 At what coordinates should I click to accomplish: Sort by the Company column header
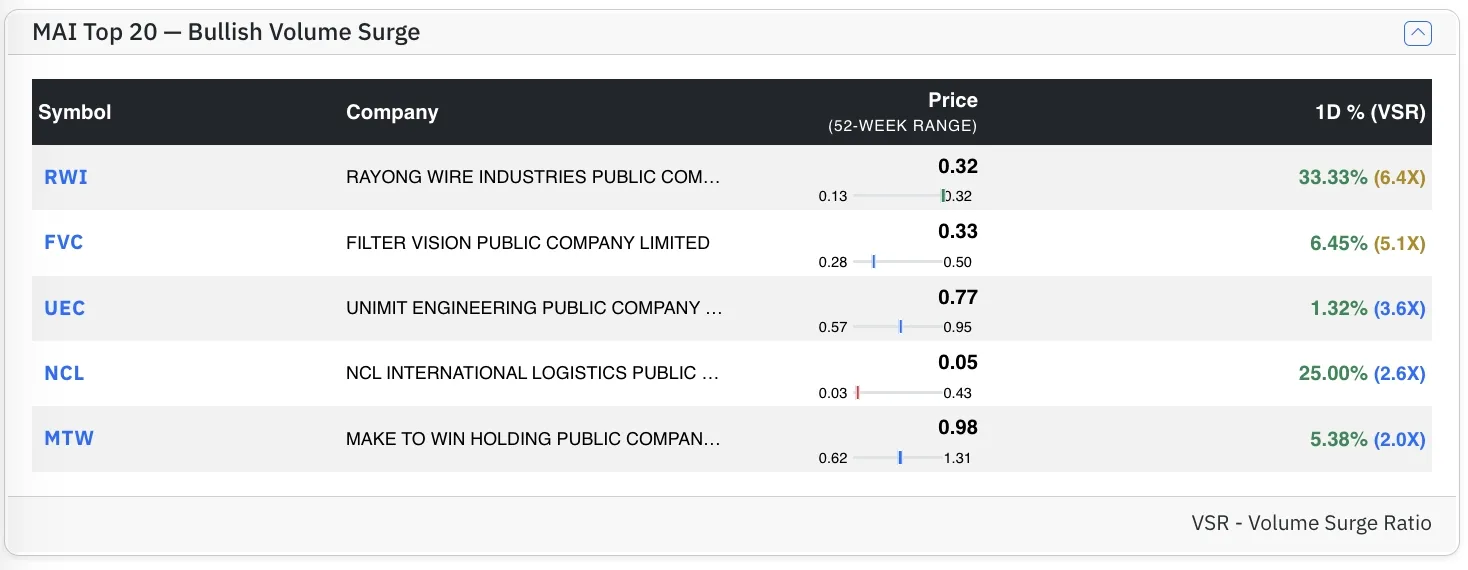click(x=392, y=112)
